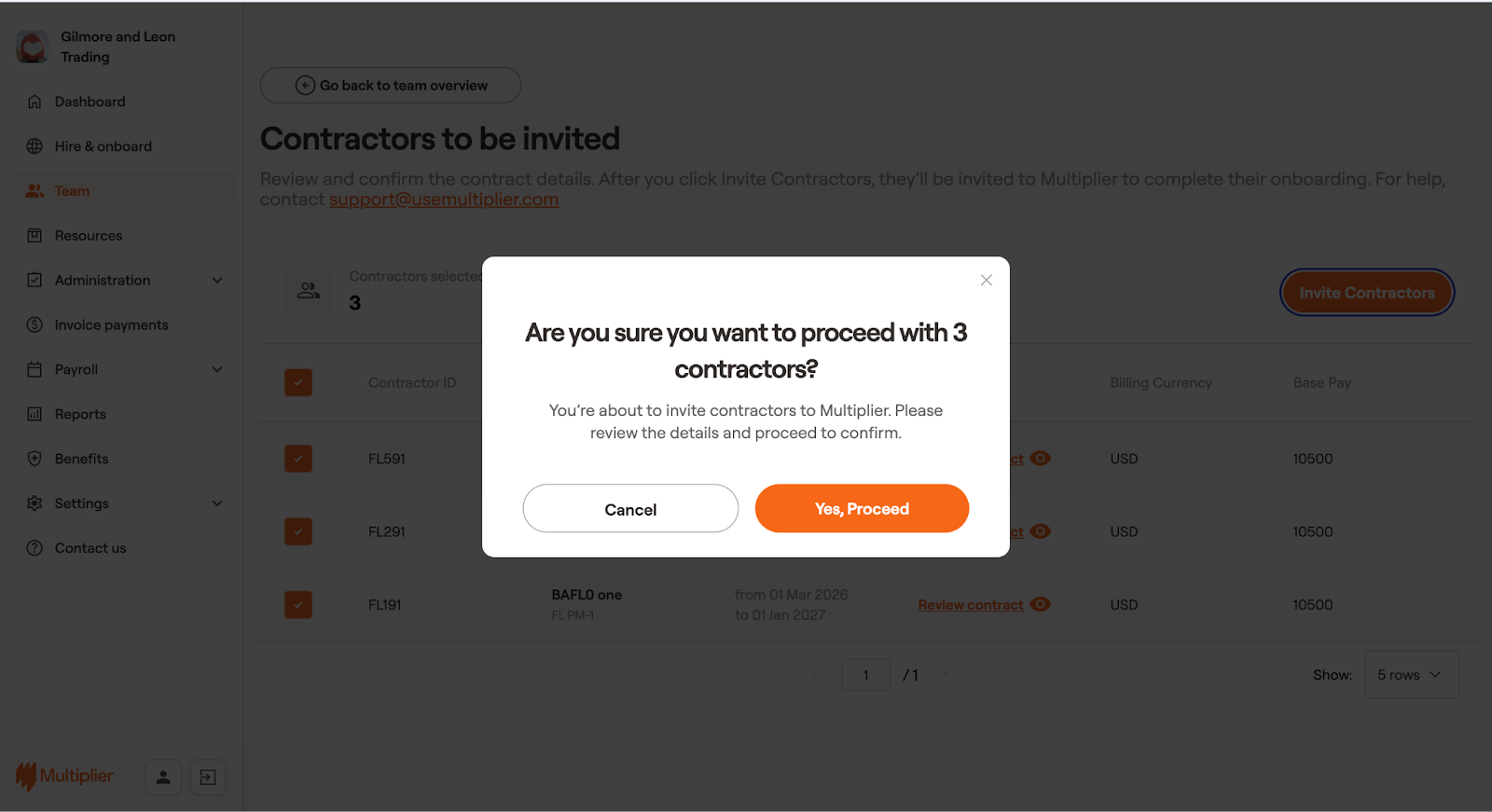The width and height of the screenshot is (1492, 812).
Task: Click the user profile icon at bottom
Action: click(163, 777)
